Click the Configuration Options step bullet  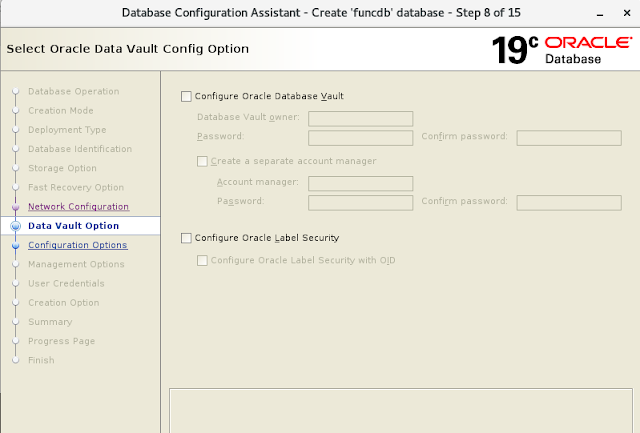pos(16,245)
